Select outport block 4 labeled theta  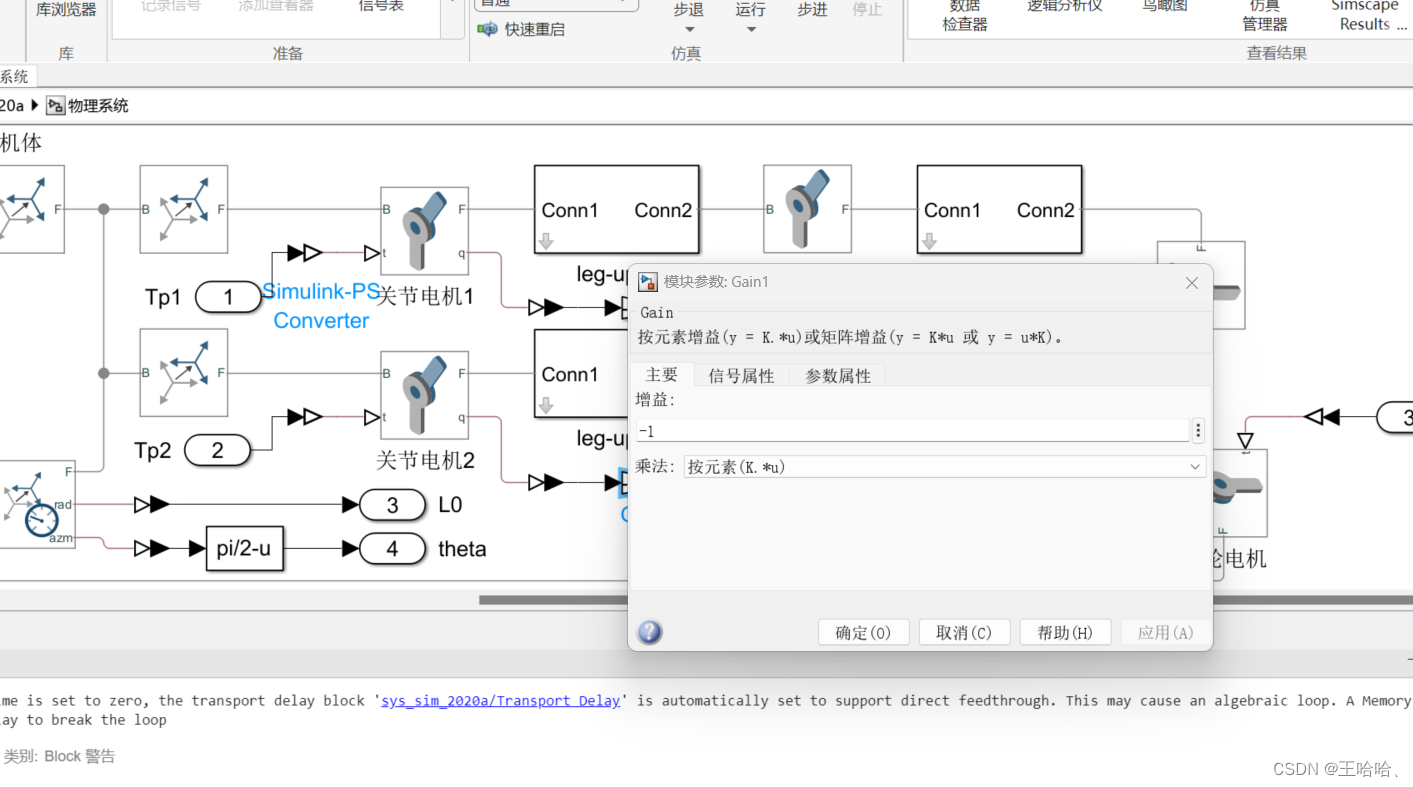tap(392, 549)
